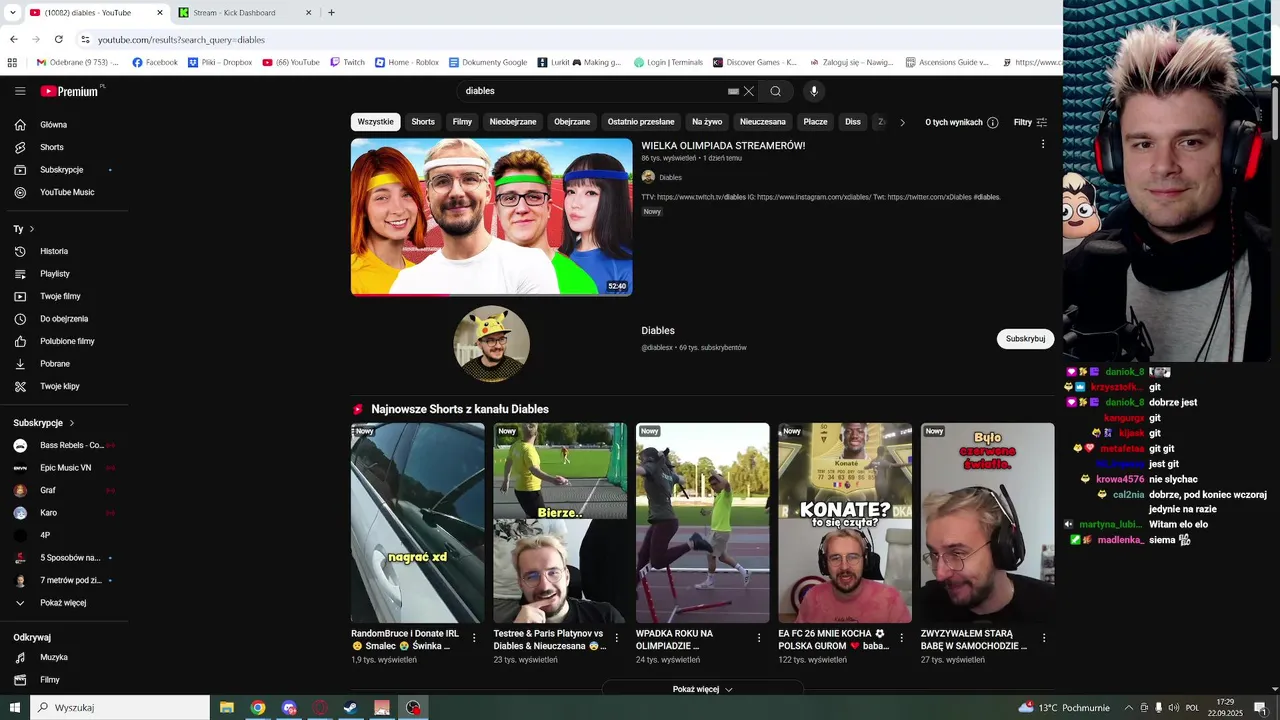Open options for Testree & Paris Platynov short

coord(617,638)
